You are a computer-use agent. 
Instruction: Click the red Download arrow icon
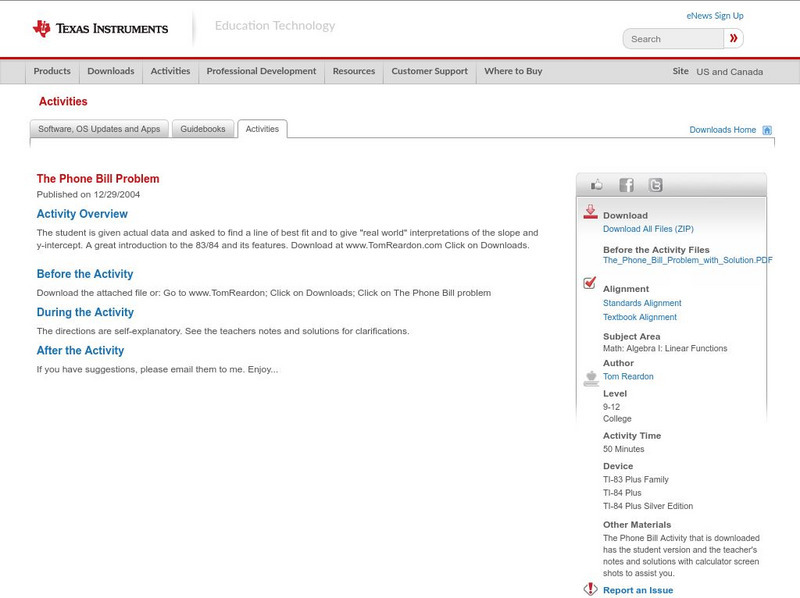coord(590,212)
